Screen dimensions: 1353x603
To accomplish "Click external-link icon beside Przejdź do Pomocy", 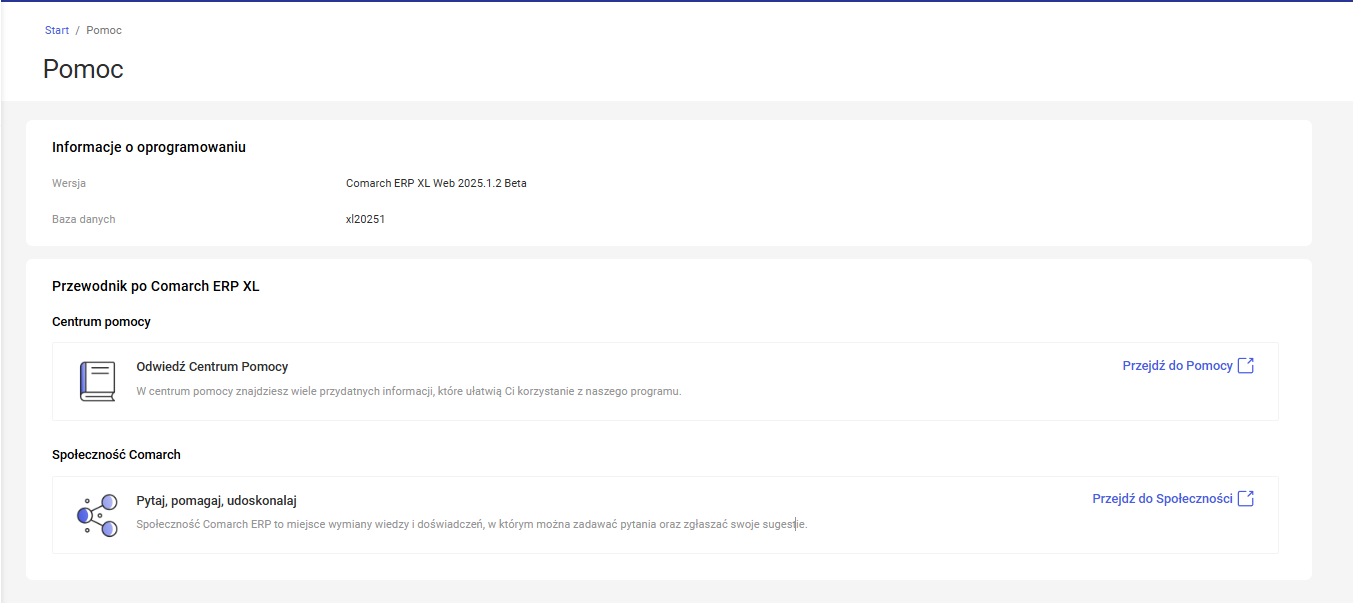I will pos(1246,366).
